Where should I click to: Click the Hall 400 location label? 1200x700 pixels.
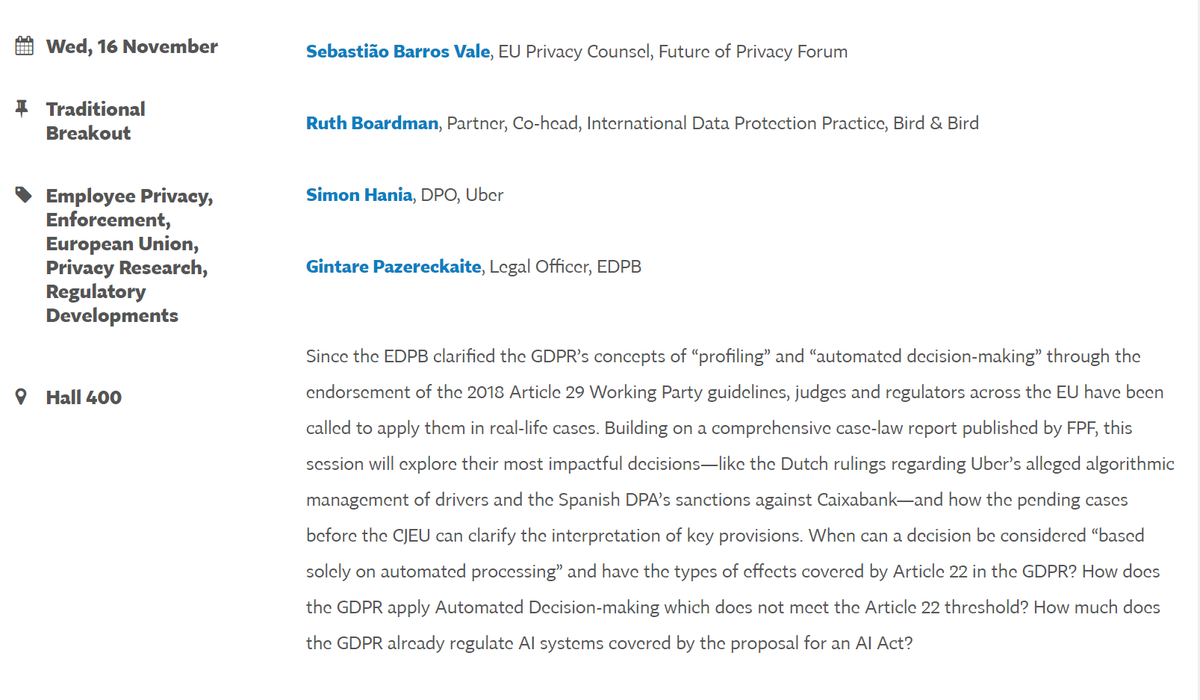coord(84,397)
